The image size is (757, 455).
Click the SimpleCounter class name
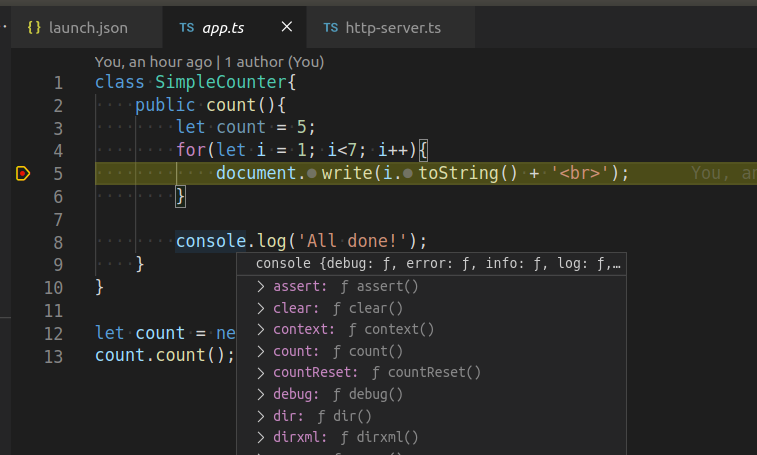click(221, 82)
